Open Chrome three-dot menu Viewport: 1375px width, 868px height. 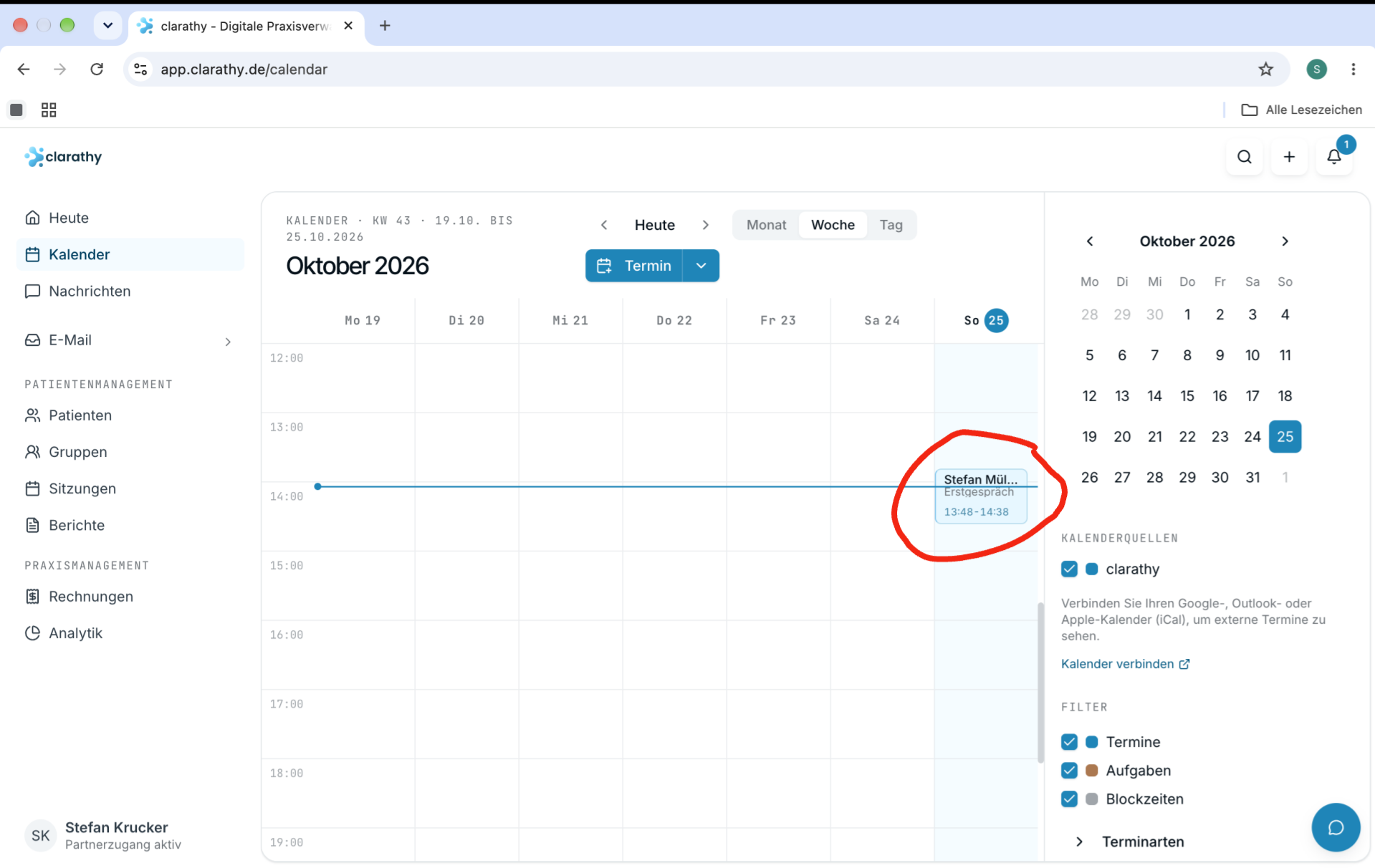tap(1353, 69)
